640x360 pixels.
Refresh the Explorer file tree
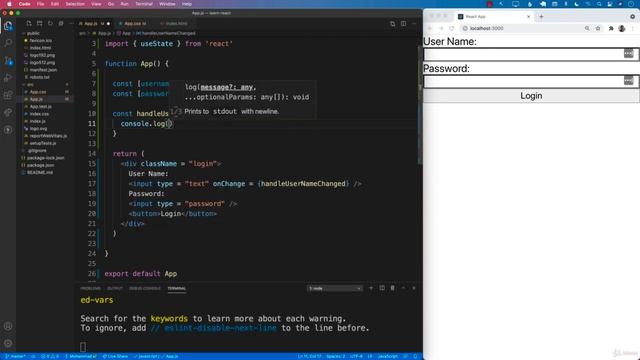click(50, 24)
